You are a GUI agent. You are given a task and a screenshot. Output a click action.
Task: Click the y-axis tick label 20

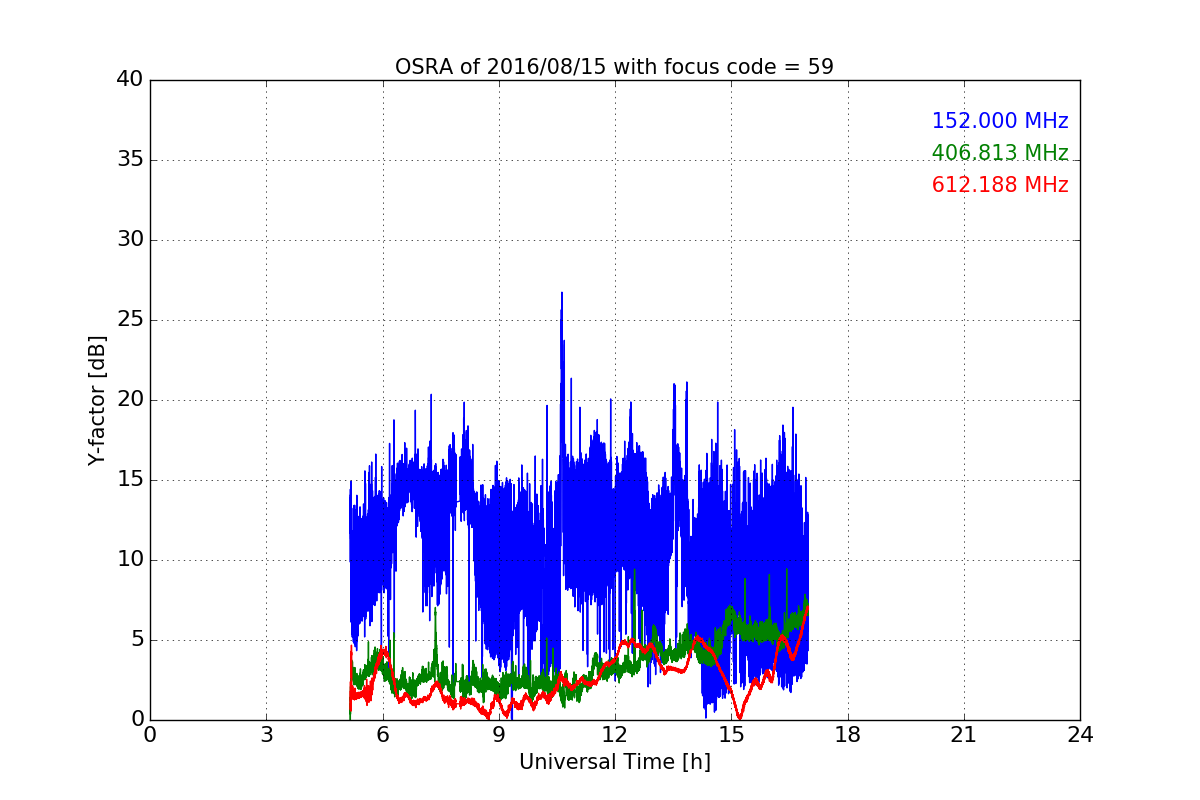(x=129, y=400)
